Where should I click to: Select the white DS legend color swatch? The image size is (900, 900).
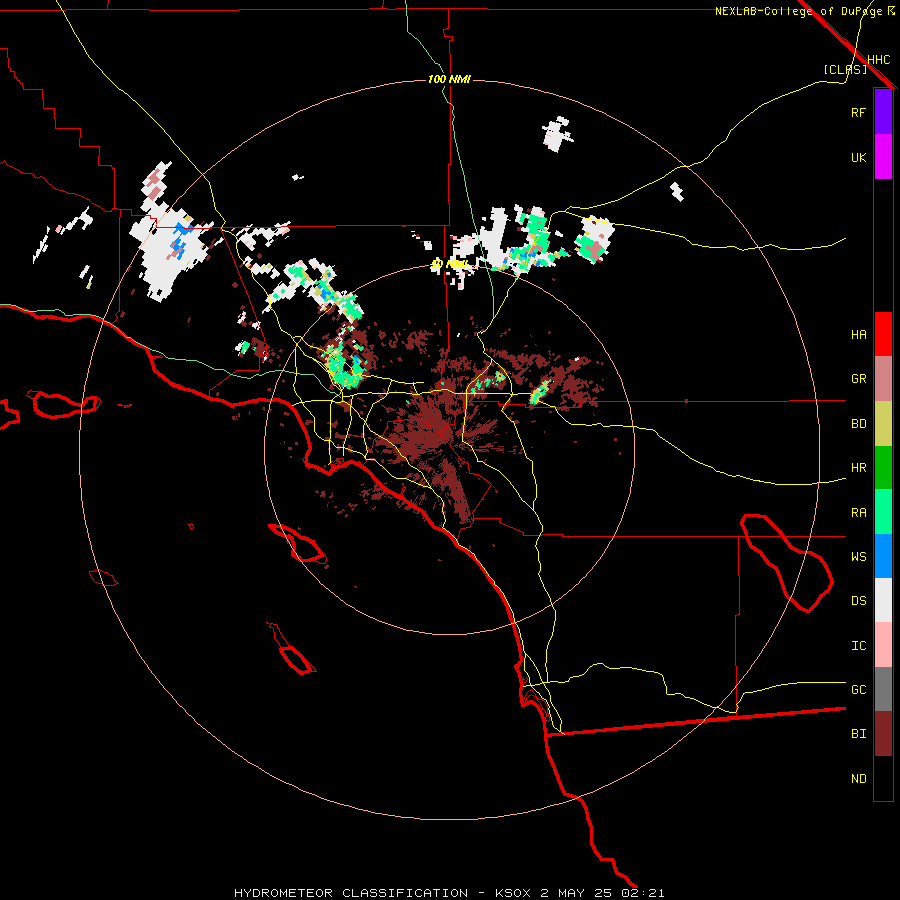(883, 600)
